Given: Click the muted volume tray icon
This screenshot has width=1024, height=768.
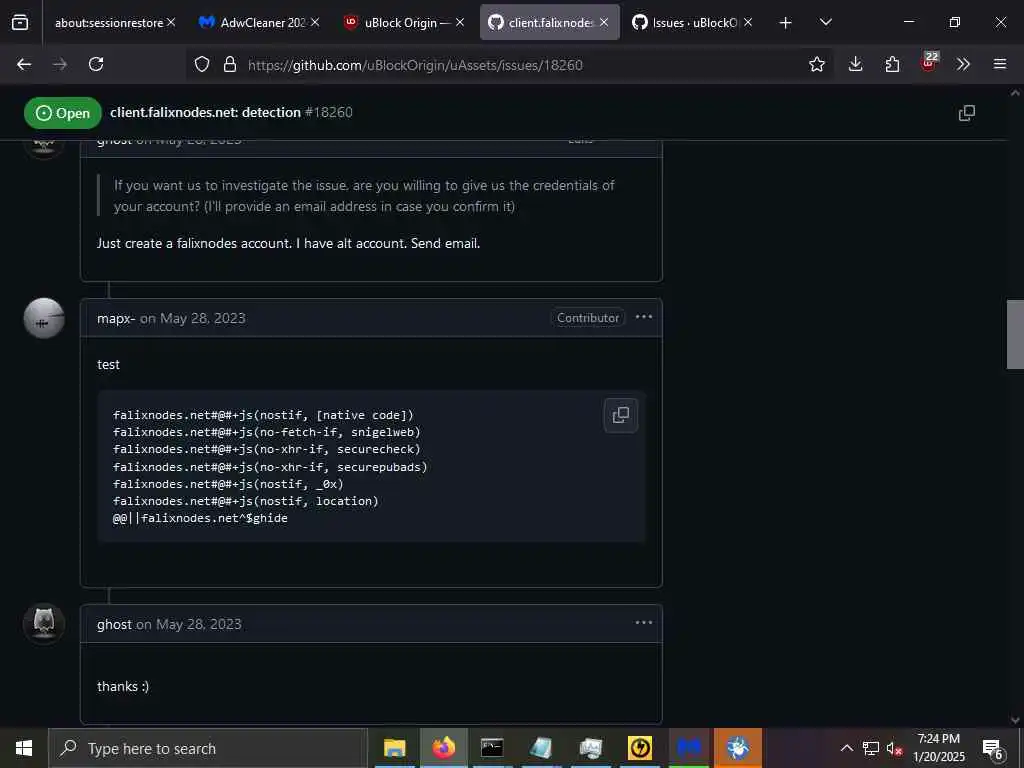Looking at the screenshot, I should pos(894,749).
